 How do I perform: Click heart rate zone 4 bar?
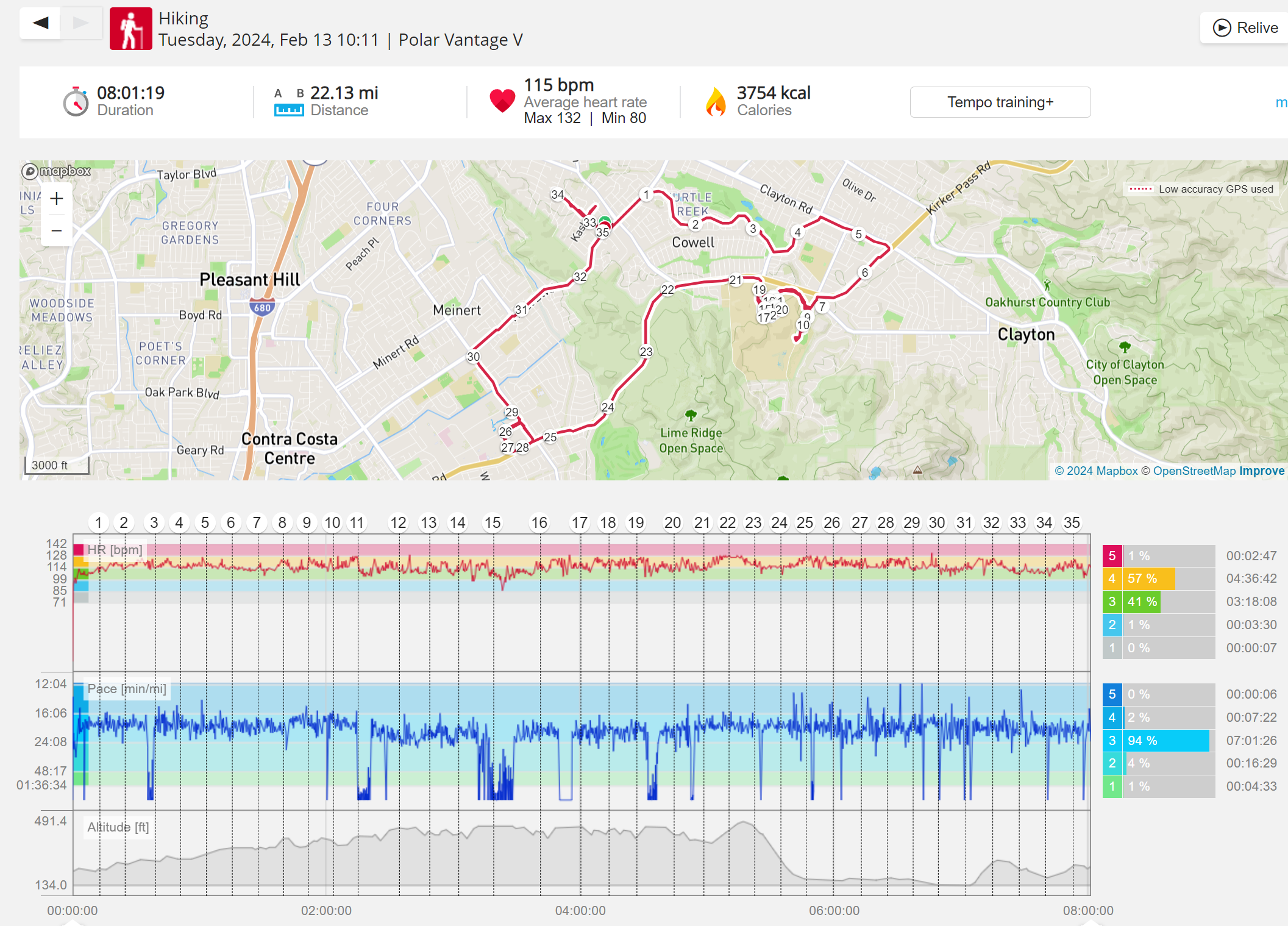coord(1148,579)
